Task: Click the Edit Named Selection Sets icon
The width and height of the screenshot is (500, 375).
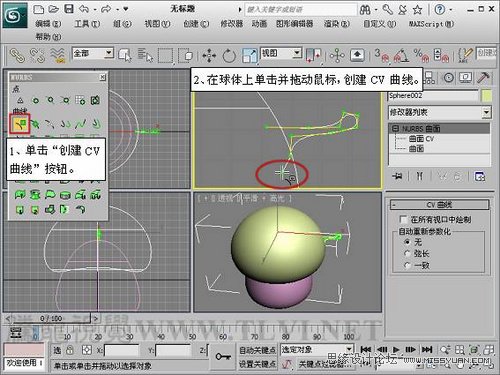Action: click(x=465, y=55)
